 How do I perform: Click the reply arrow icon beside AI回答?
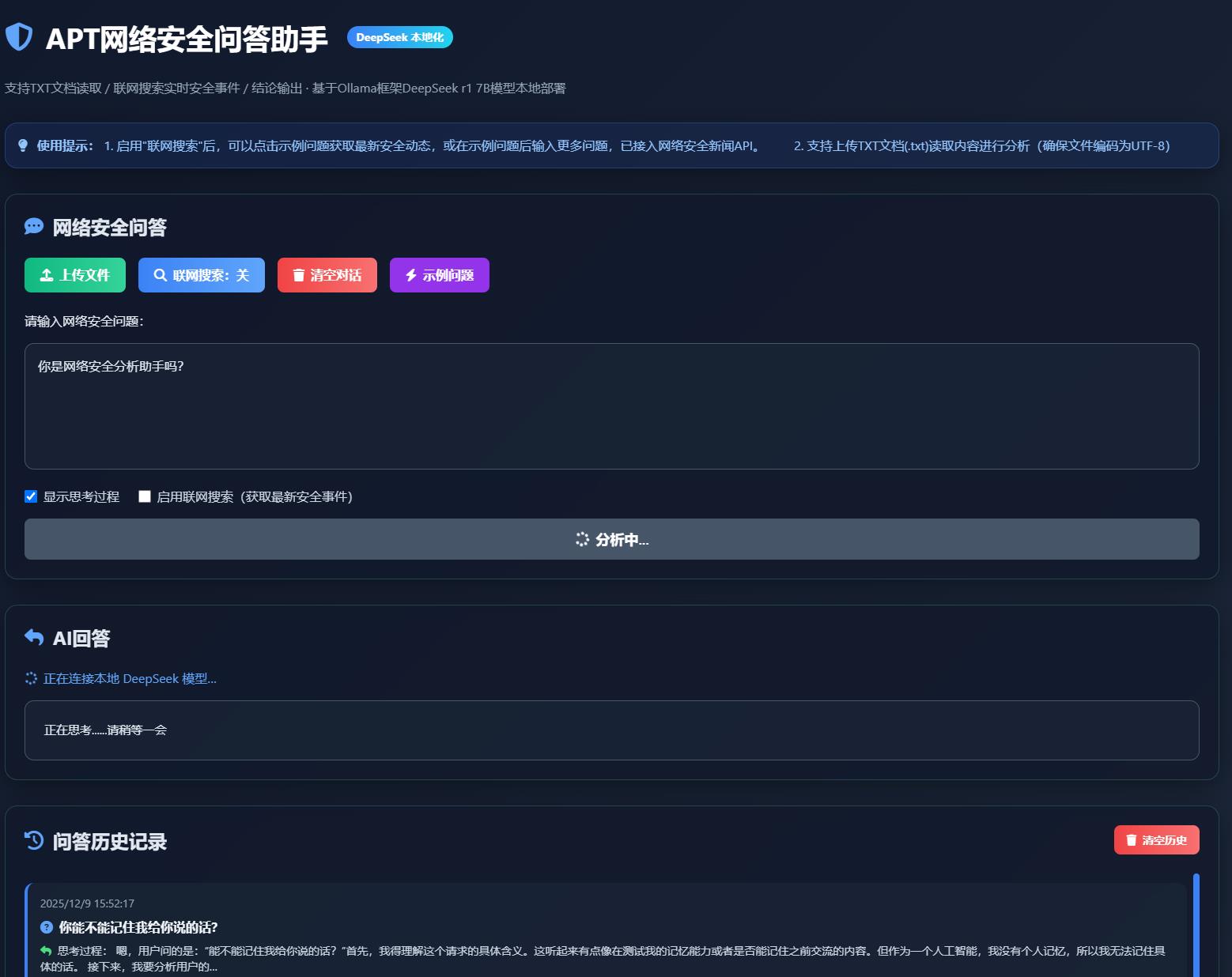(x=34, y=637)
